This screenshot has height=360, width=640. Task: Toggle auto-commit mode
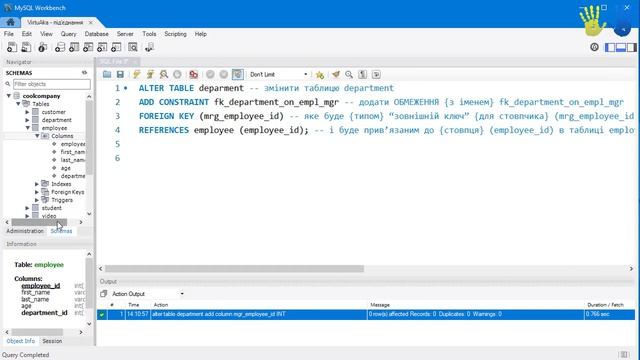pyautogui.click(x=238, y=74)
